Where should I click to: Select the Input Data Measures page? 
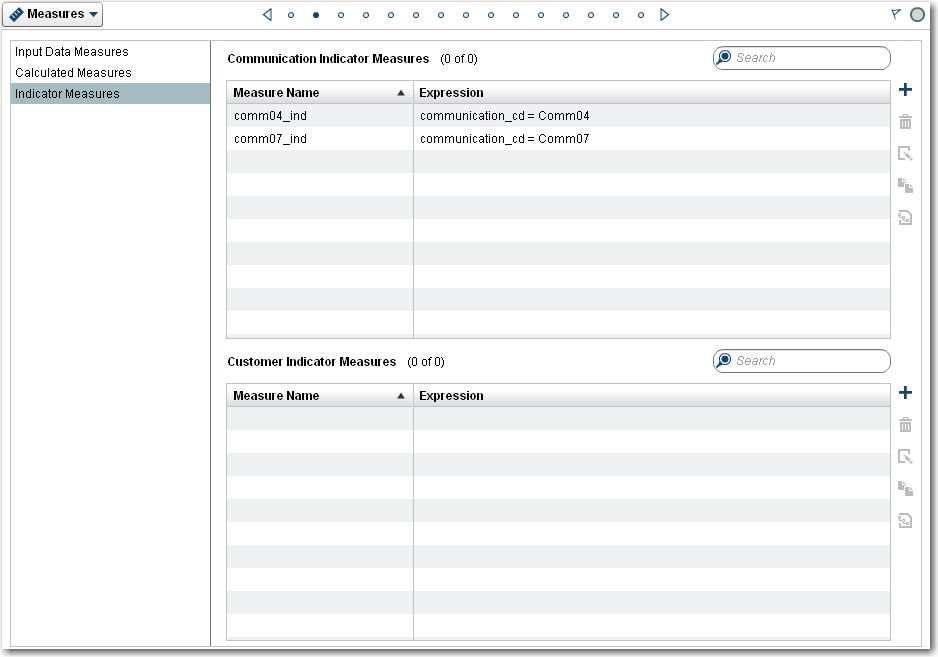[x=71, y=51]
